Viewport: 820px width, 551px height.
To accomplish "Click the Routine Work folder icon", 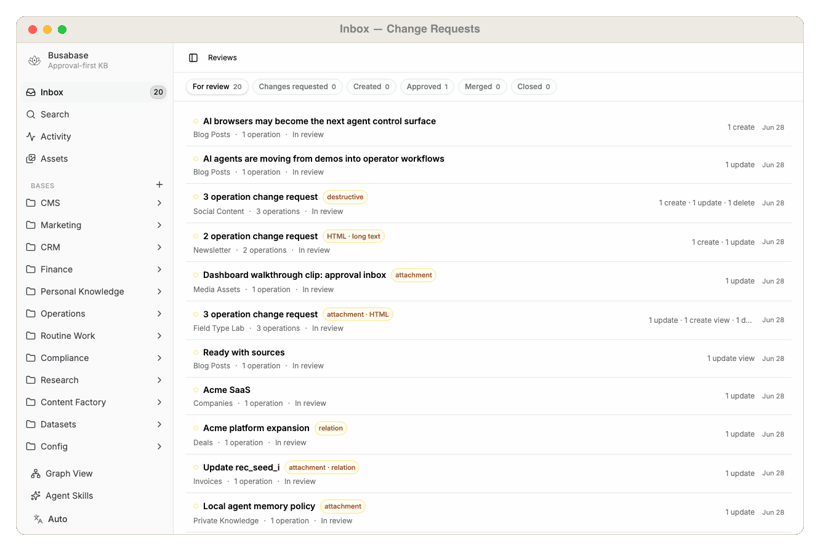I will (x=31, y=336).
